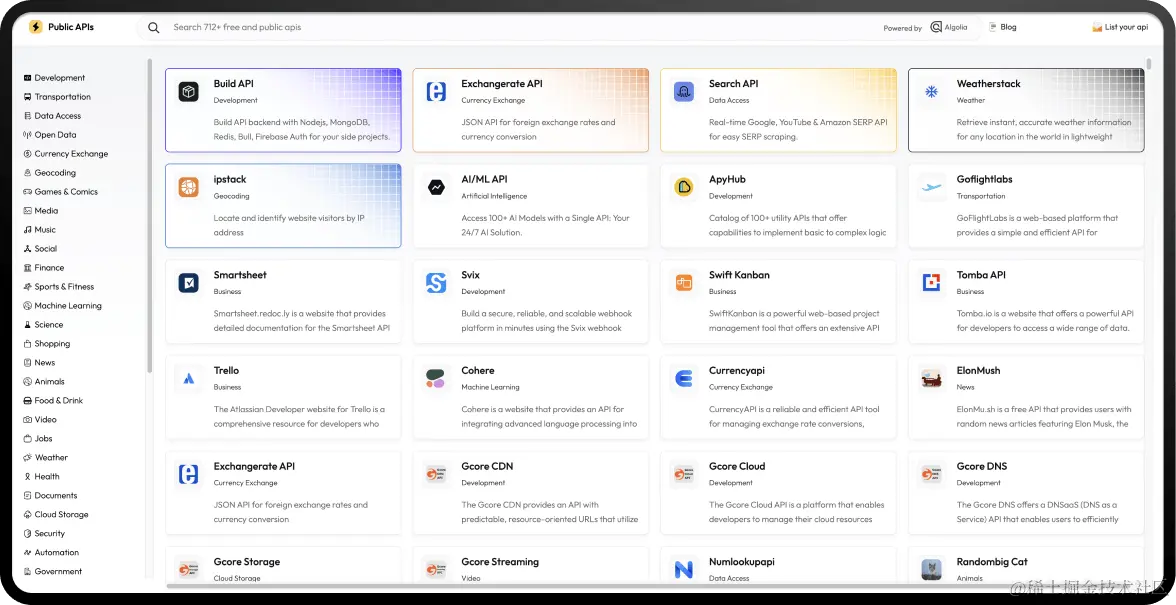Click the Goflightlabs airplane icon

pyautogui.click(x=931, y=187)
